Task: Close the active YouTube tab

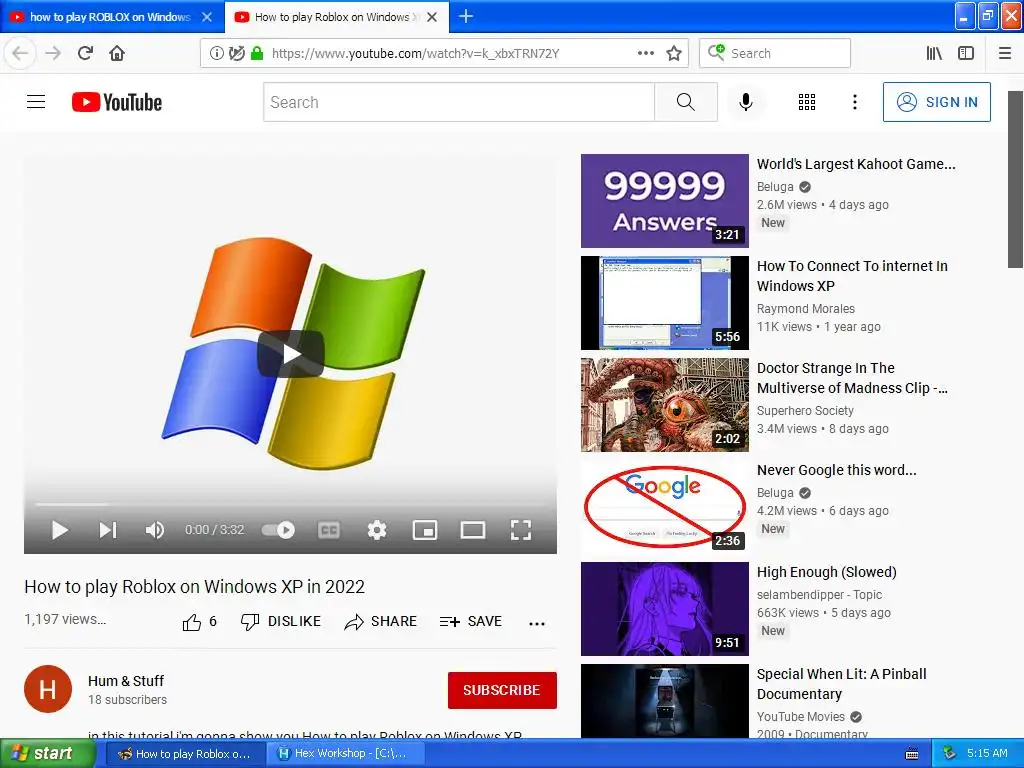Action: [432, 17]
